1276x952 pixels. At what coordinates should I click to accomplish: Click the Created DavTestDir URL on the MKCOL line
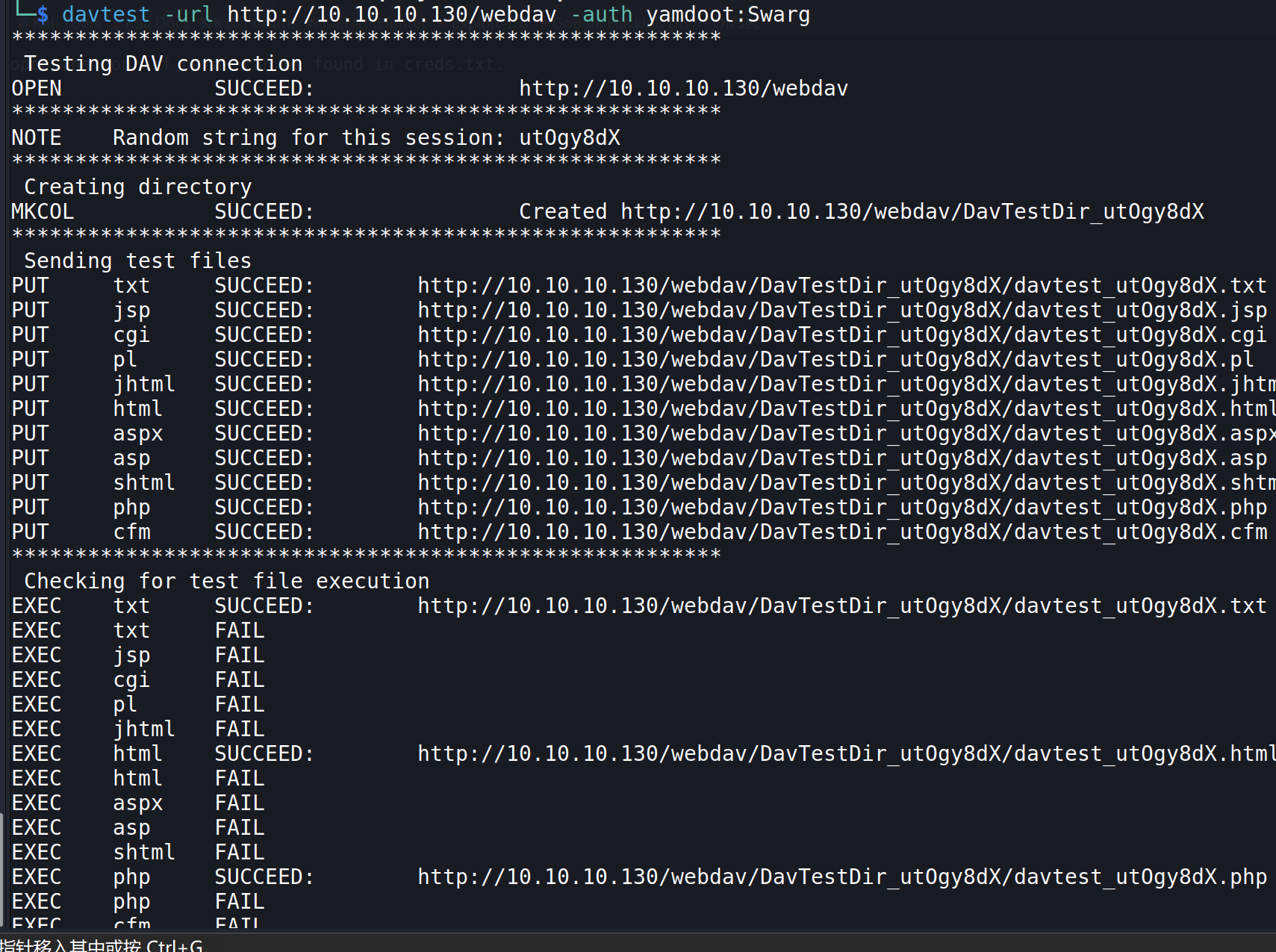912,211
